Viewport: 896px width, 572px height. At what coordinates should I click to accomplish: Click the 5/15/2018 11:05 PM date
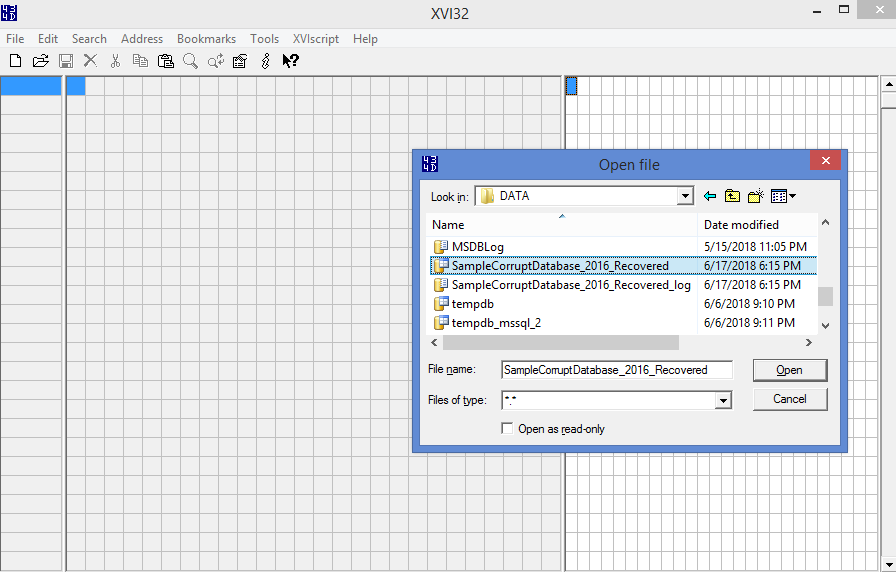point(755,247)
